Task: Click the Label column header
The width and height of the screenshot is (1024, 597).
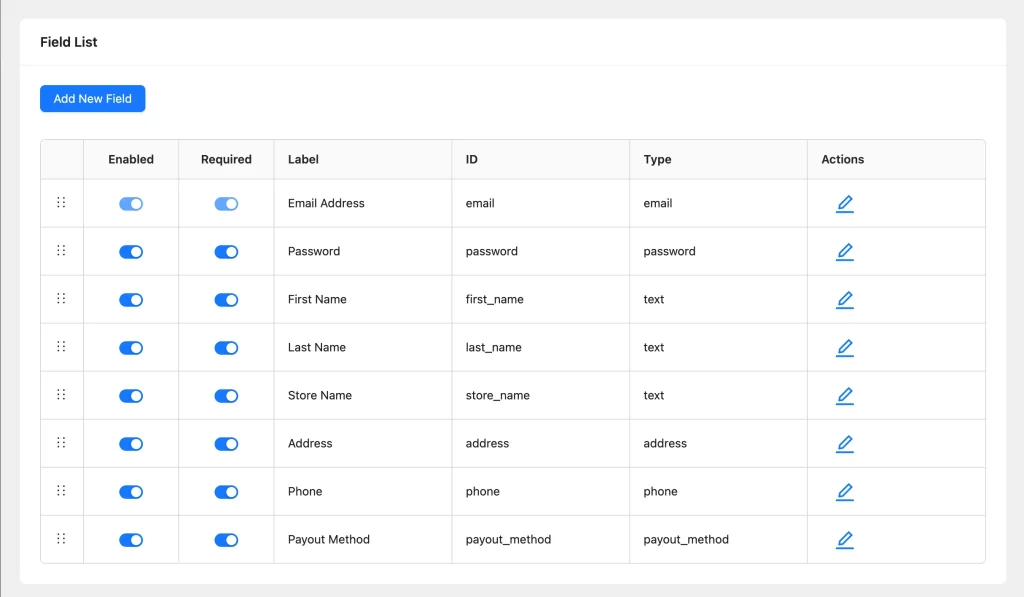Action: coord(304,159)
